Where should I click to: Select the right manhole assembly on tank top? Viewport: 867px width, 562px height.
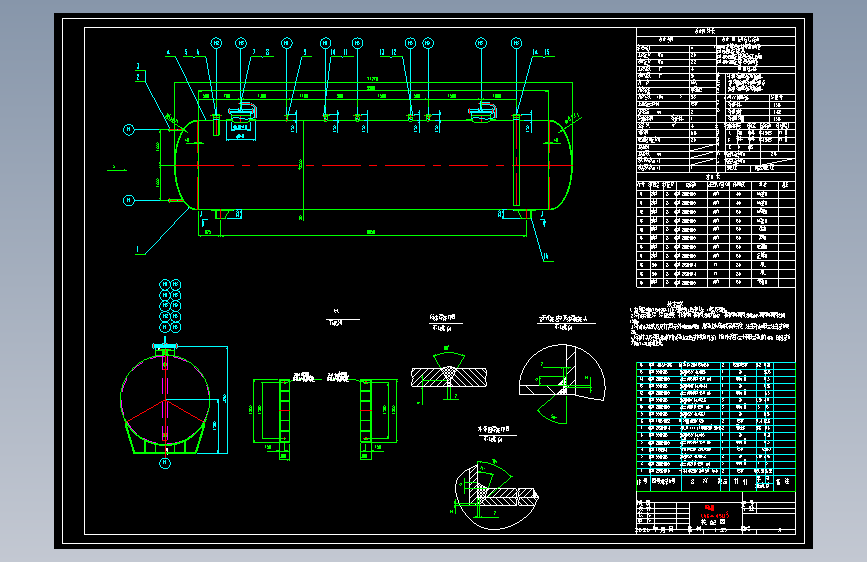point(482,111)
